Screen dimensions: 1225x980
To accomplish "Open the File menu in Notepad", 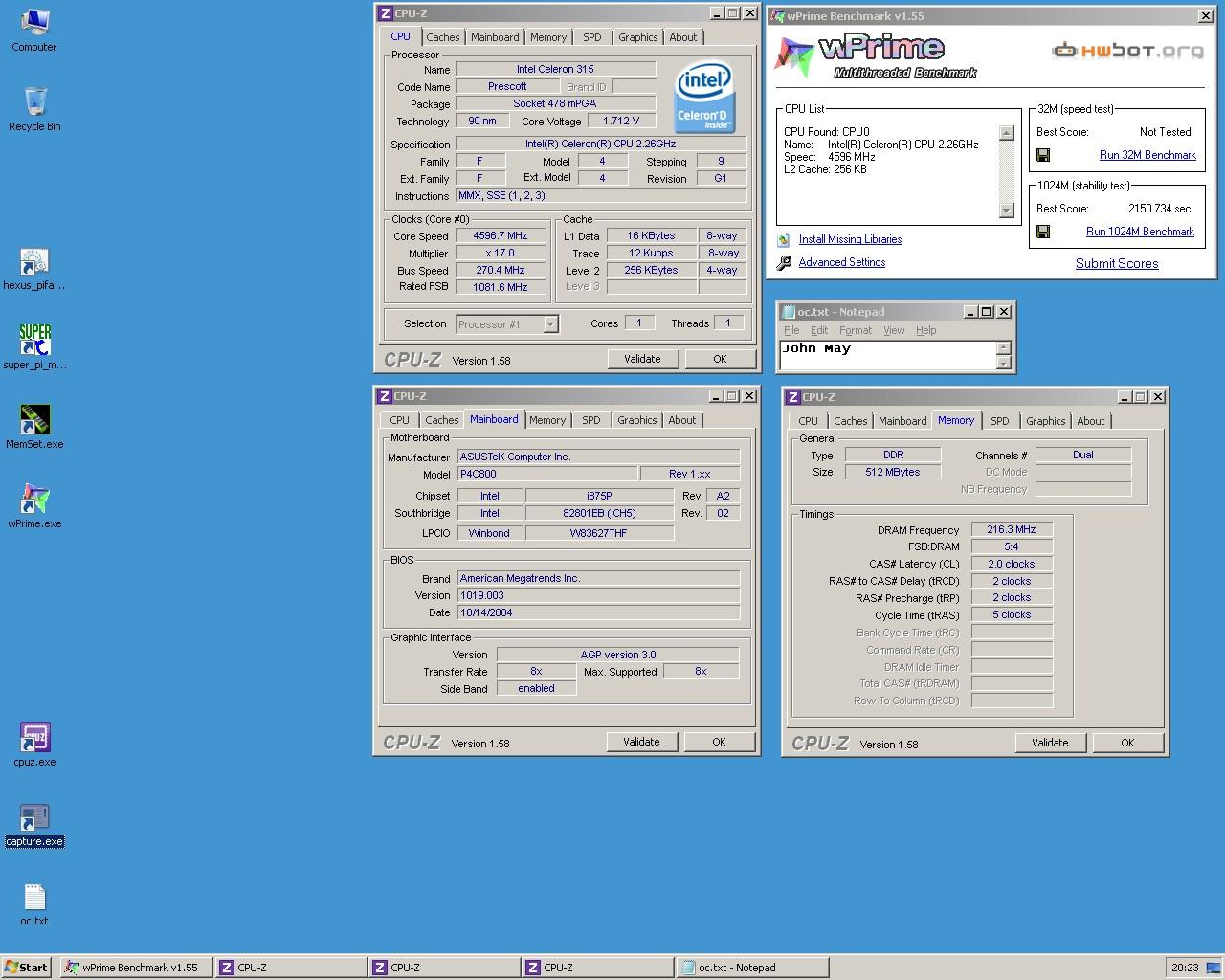I will tap(791, 330).
